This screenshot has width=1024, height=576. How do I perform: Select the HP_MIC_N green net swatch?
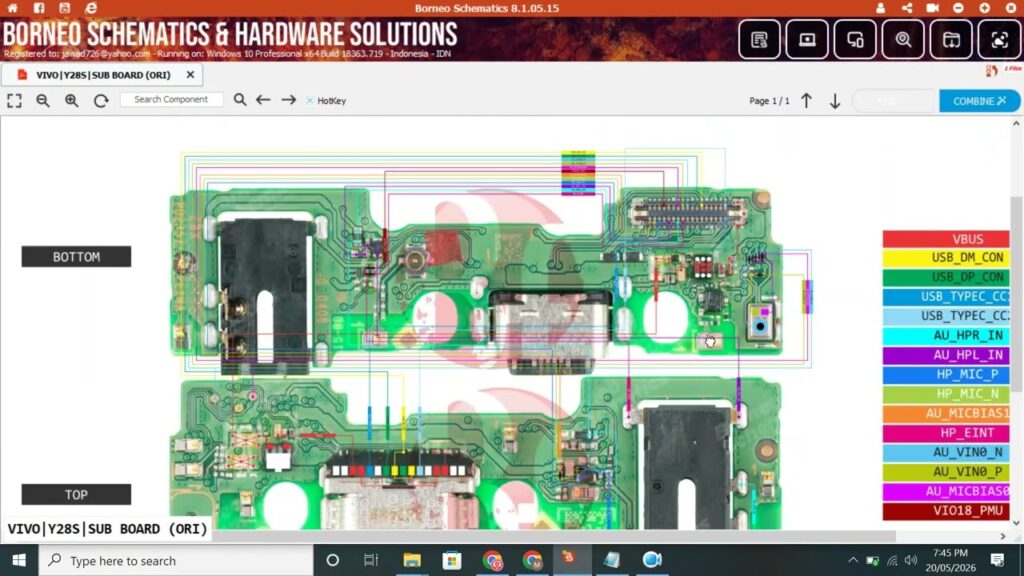tap(946, 394)
